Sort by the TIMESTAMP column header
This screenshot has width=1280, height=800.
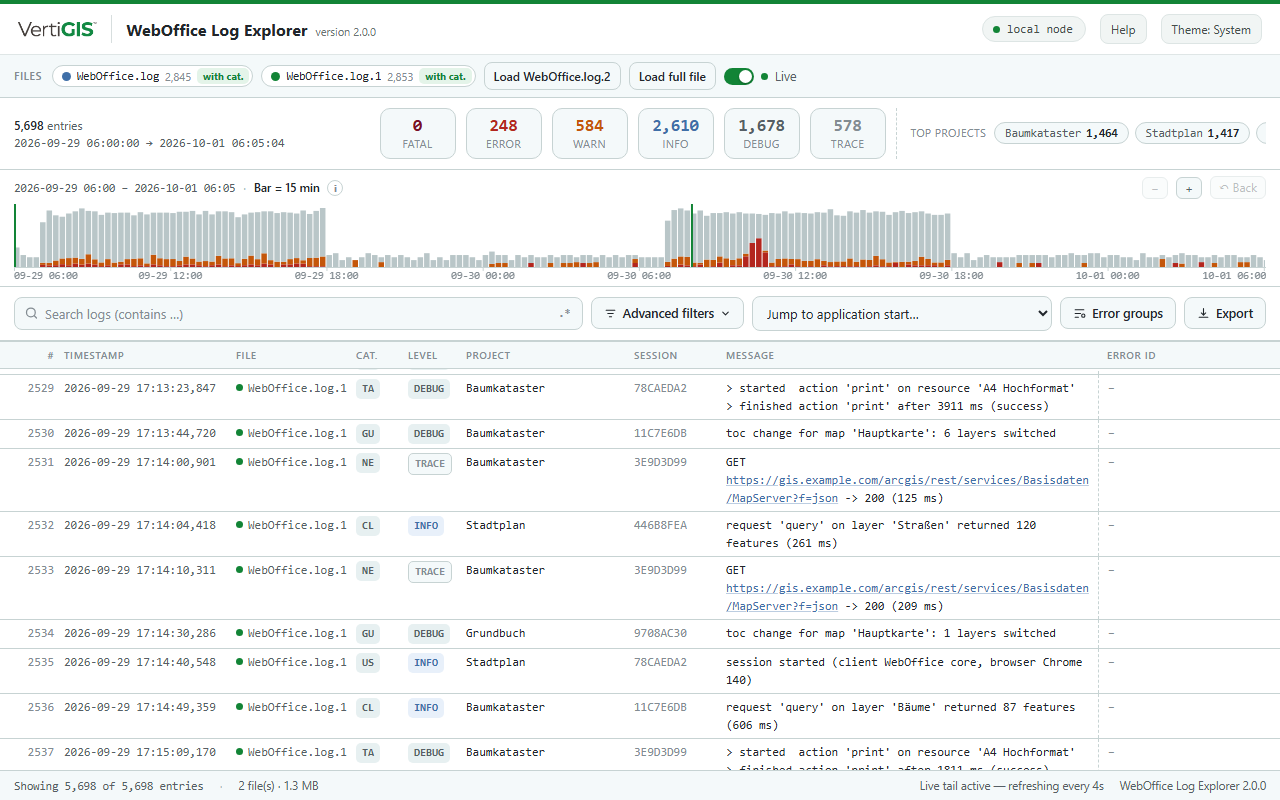(x=94, y=356)
